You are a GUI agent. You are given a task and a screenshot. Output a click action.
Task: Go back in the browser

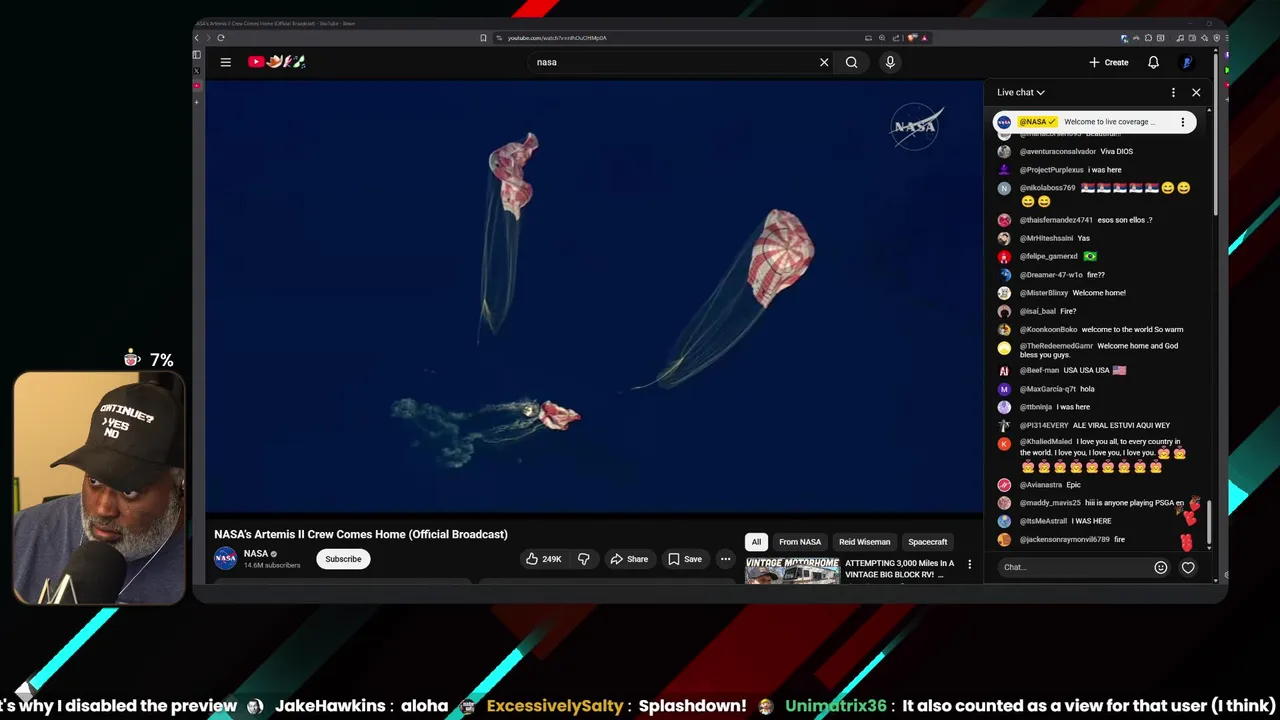coord(197,38)
